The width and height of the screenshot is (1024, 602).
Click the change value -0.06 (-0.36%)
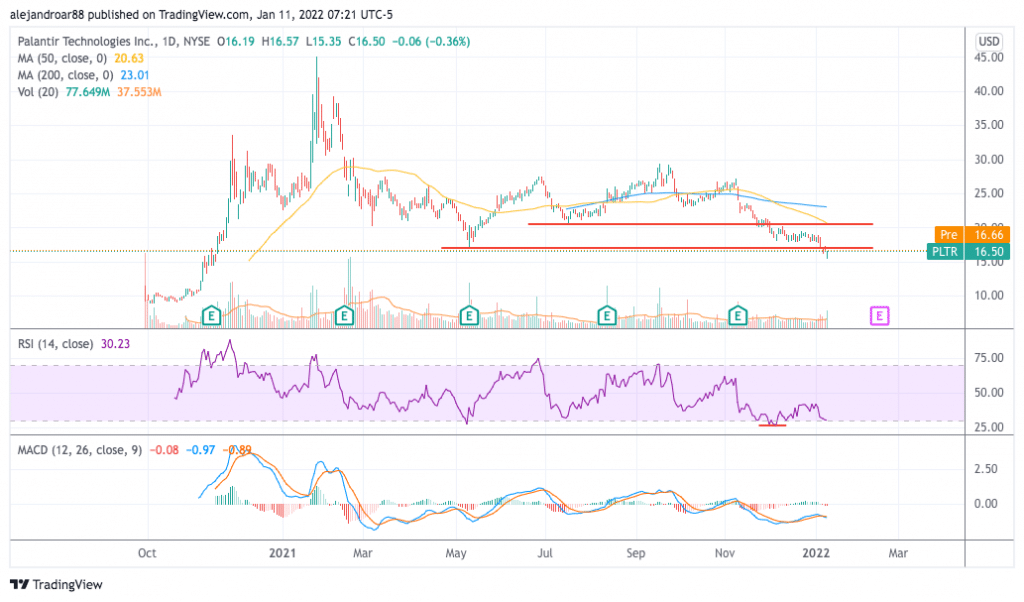431,41
